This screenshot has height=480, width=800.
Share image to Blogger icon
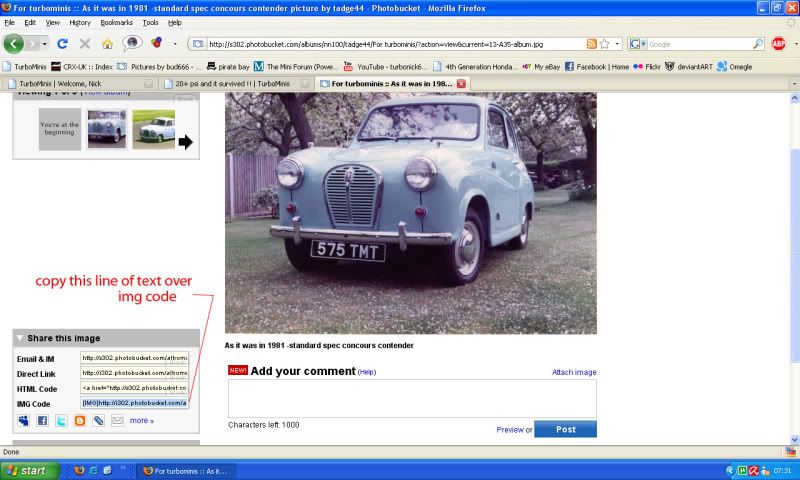pyautogui.click(x=80, y=420)
